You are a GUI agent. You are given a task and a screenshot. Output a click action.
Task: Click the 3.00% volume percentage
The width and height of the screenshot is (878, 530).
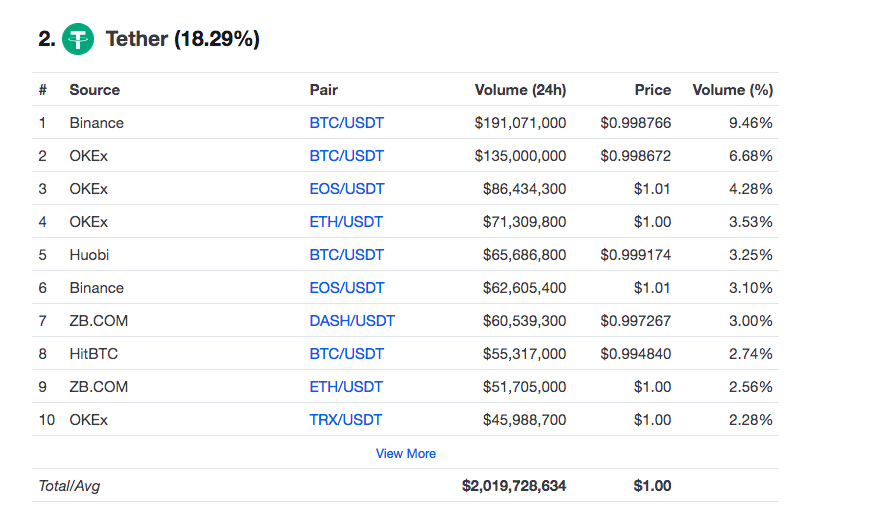pyautogui.click(x=750, y=321)
